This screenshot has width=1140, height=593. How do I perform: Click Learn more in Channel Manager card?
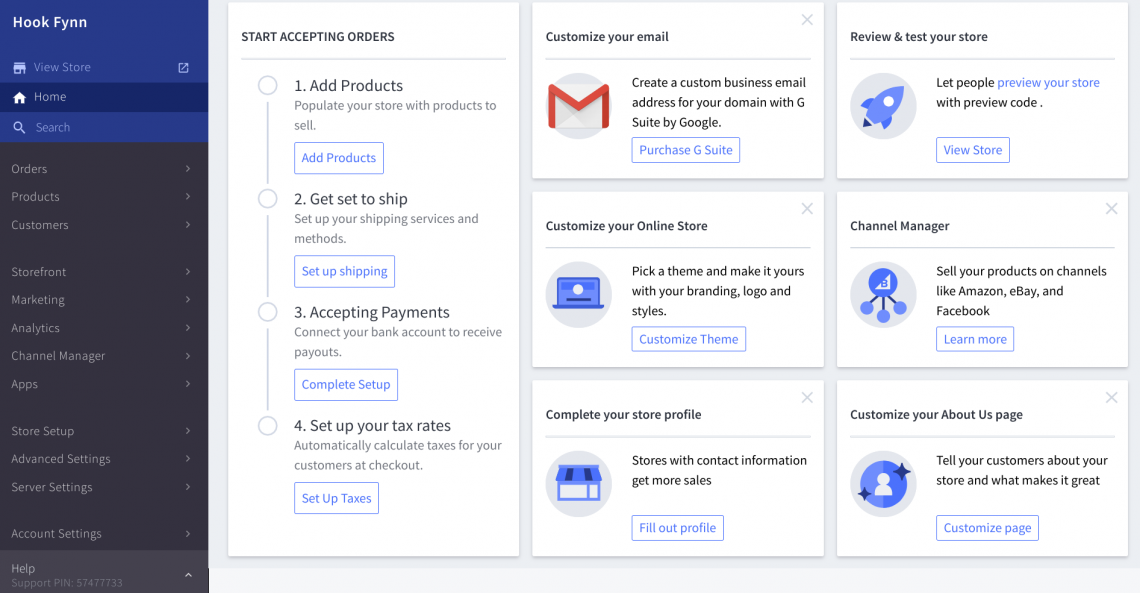(x=975, y=339)
